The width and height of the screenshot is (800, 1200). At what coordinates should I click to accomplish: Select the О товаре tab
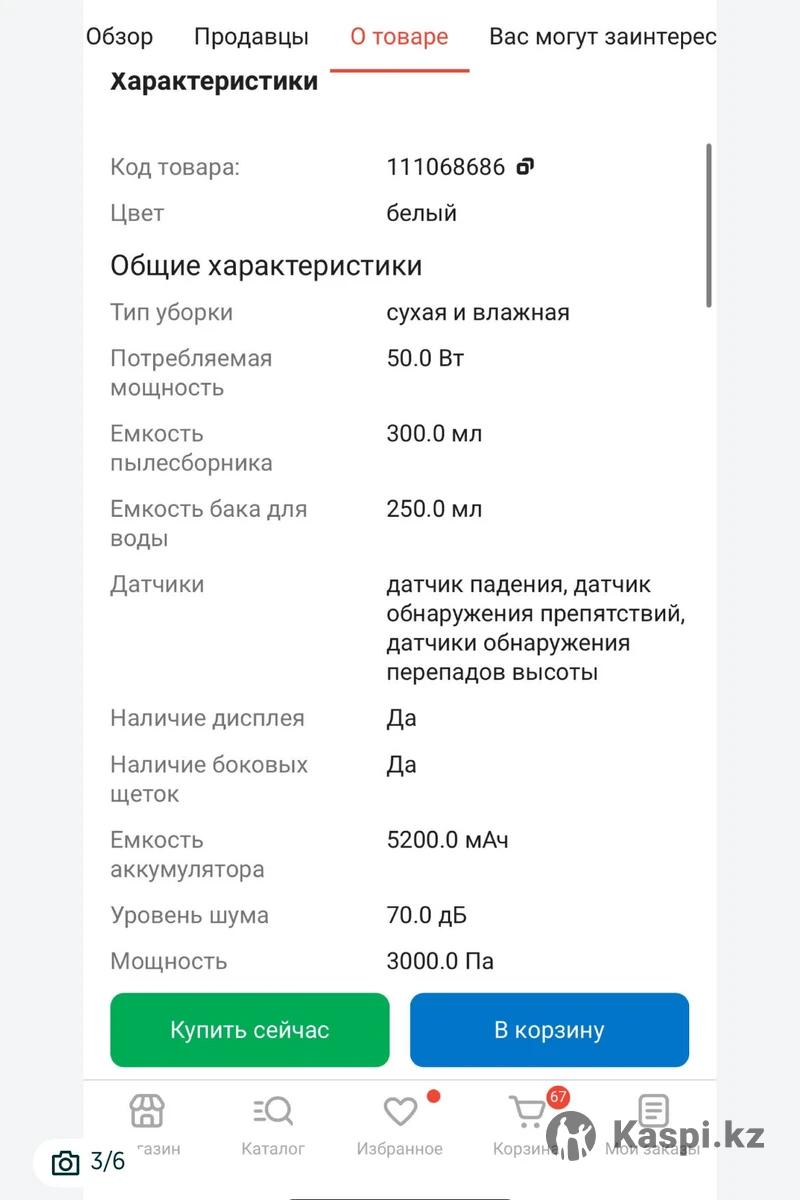pos(399,37)
